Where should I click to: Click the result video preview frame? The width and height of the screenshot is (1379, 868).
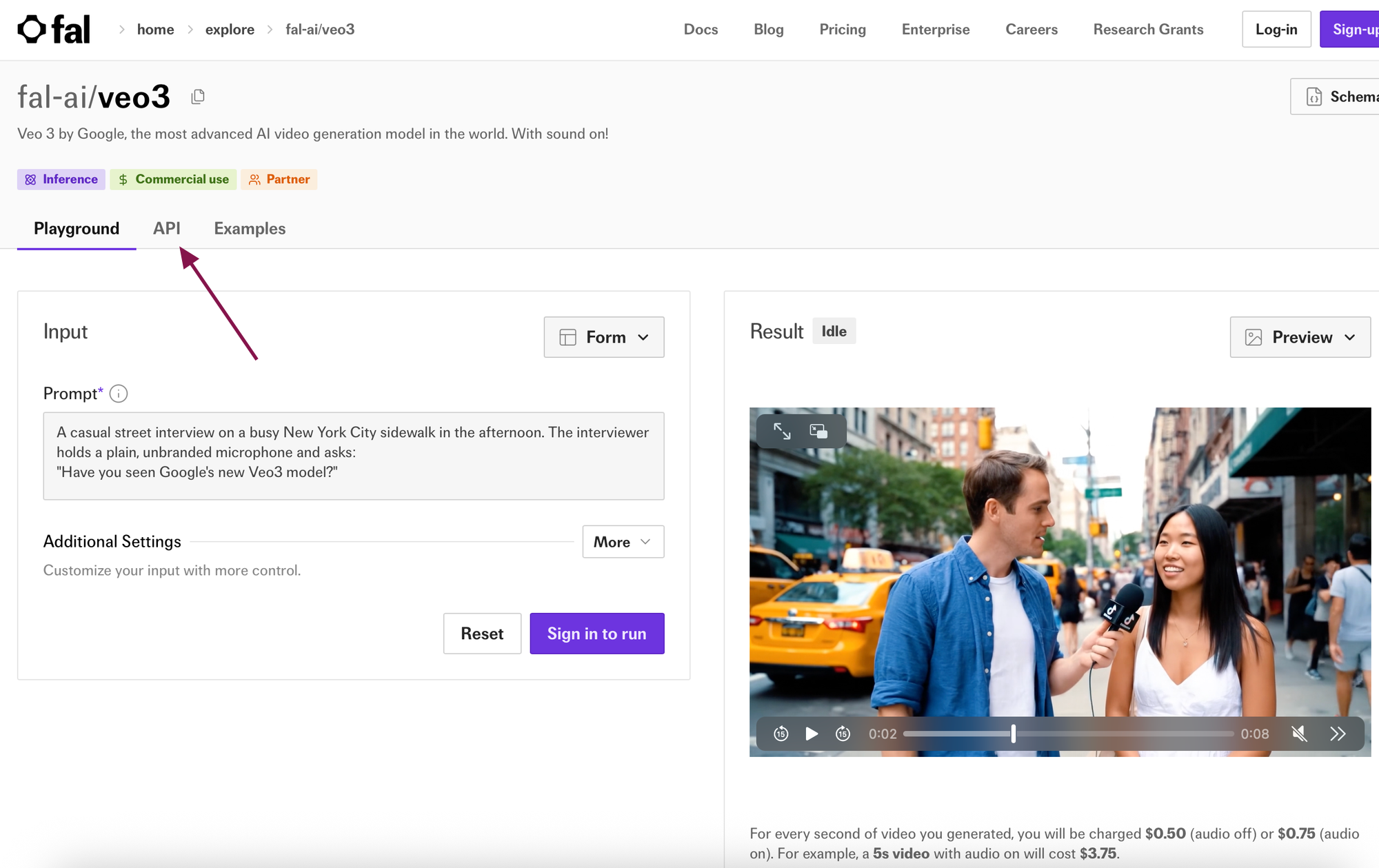tap(1060, 582)
